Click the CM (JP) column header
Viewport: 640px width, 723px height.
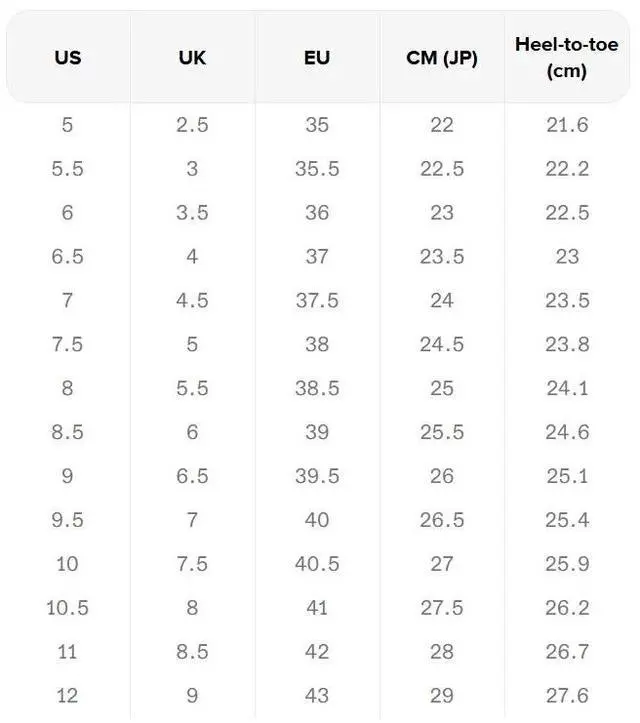(x=442, y=58)
